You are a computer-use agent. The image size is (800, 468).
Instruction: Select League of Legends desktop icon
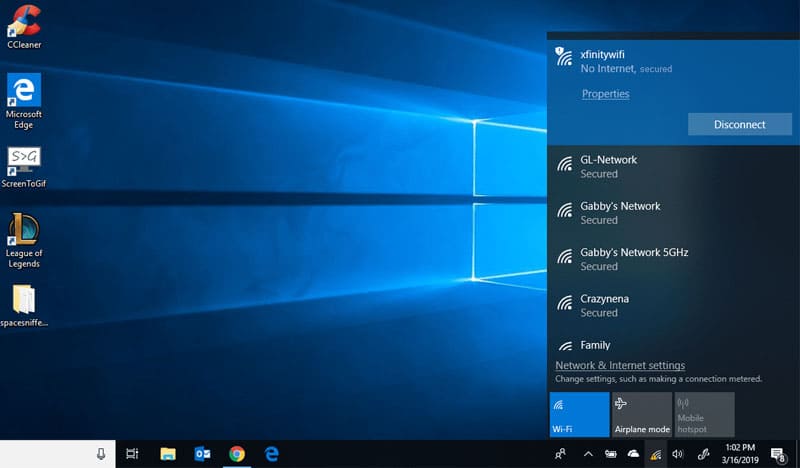24,236
